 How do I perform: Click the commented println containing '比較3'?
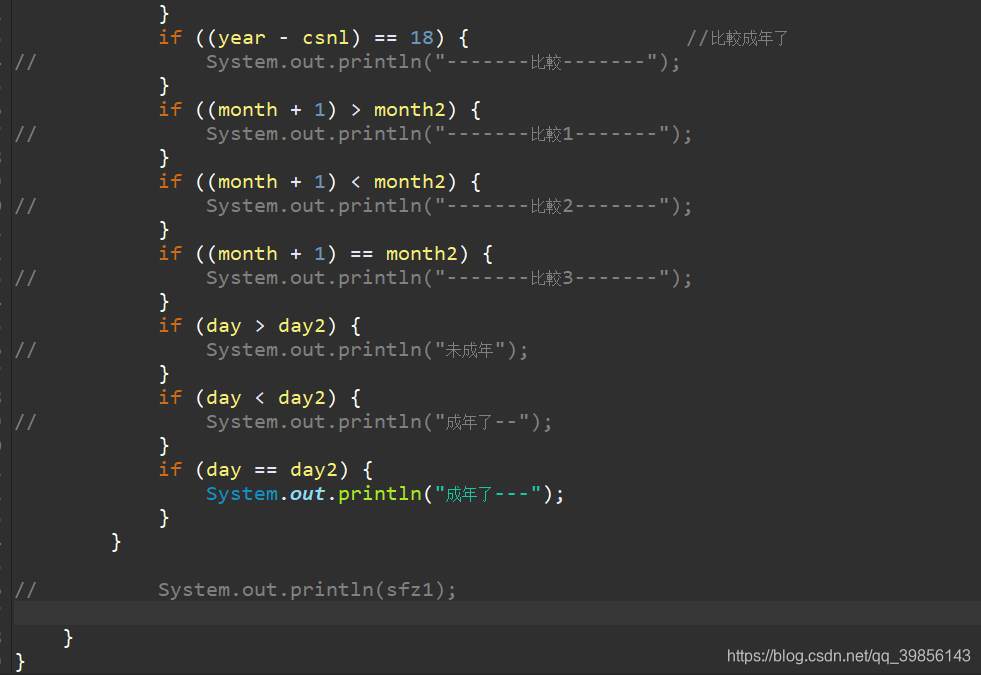[x=449, y=278]
